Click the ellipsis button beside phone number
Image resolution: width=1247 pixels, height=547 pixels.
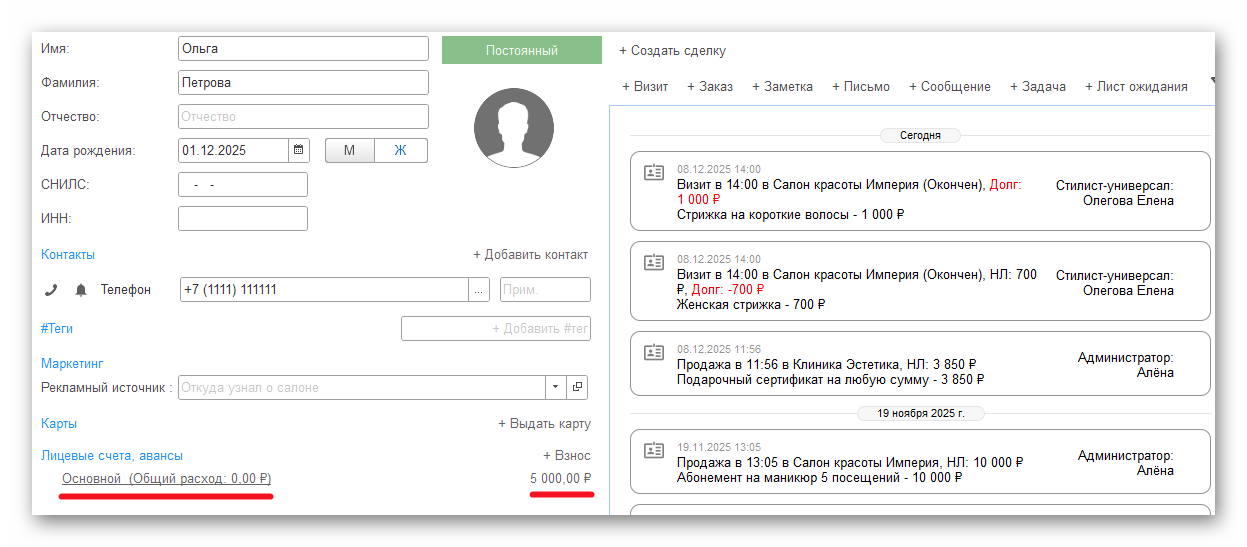click(479, 289)
